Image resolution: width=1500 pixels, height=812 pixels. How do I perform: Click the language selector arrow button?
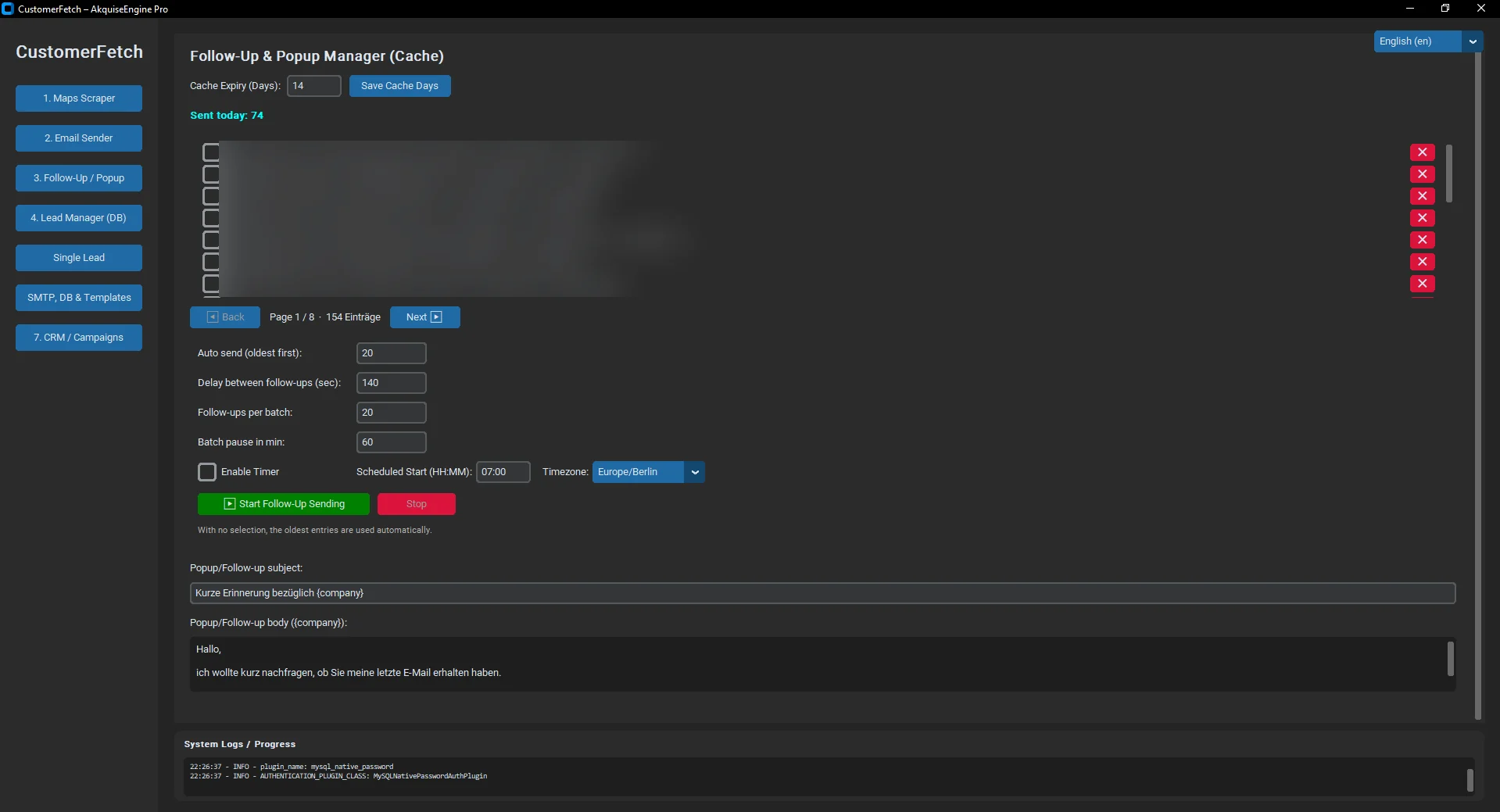tap(1473, 41)
